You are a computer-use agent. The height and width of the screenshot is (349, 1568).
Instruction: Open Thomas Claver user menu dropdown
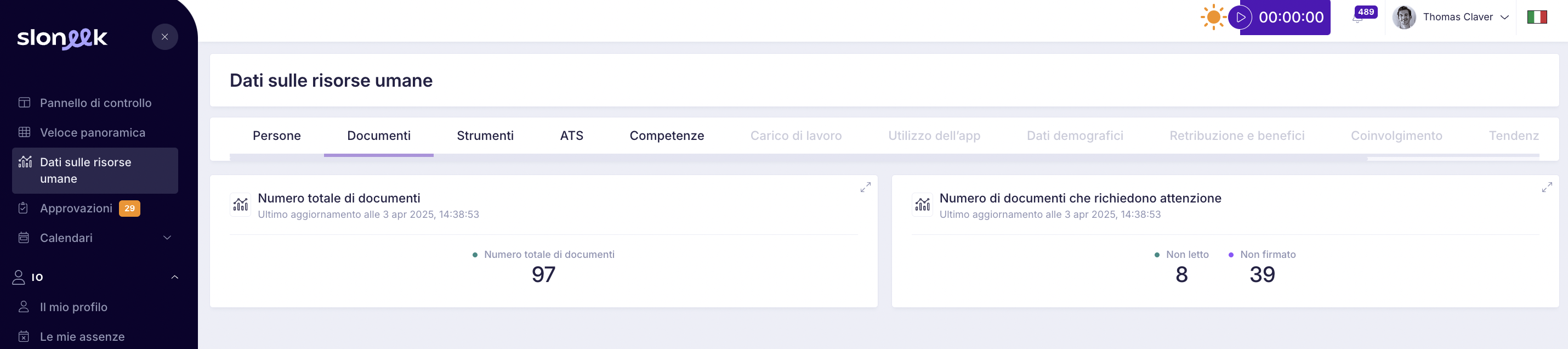pyautogui.click(x=1451, y=17)
